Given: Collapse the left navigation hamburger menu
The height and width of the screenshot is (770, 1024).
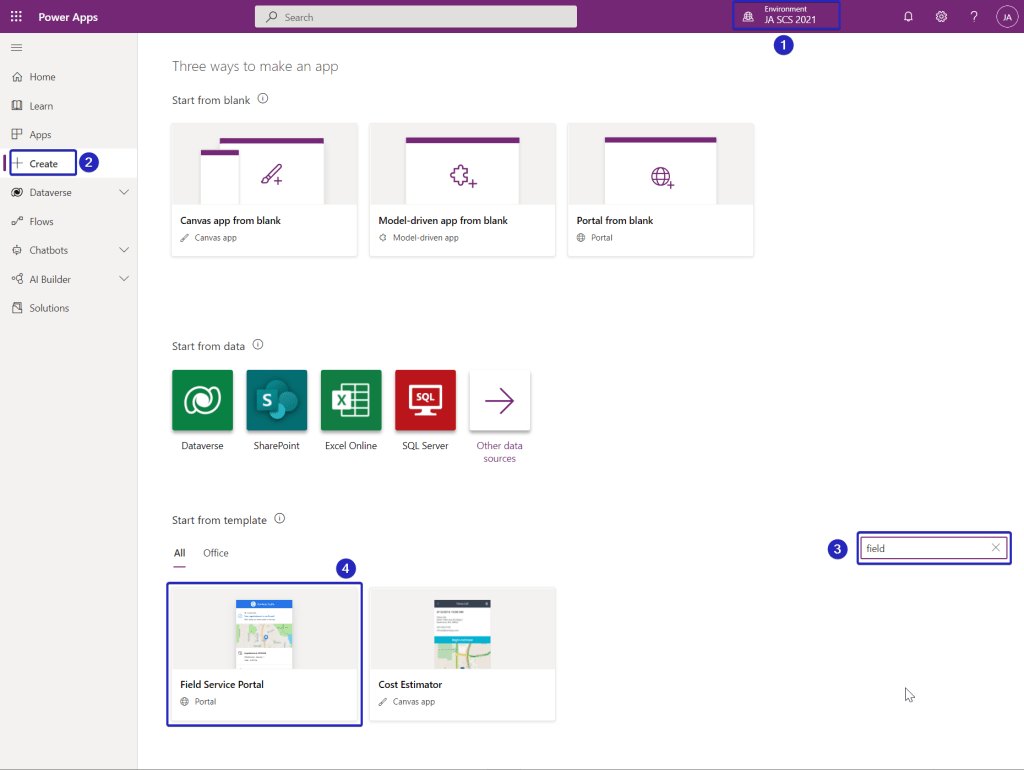Looking at the screenshot, I should pyautogui.click(x=16, y=48).
